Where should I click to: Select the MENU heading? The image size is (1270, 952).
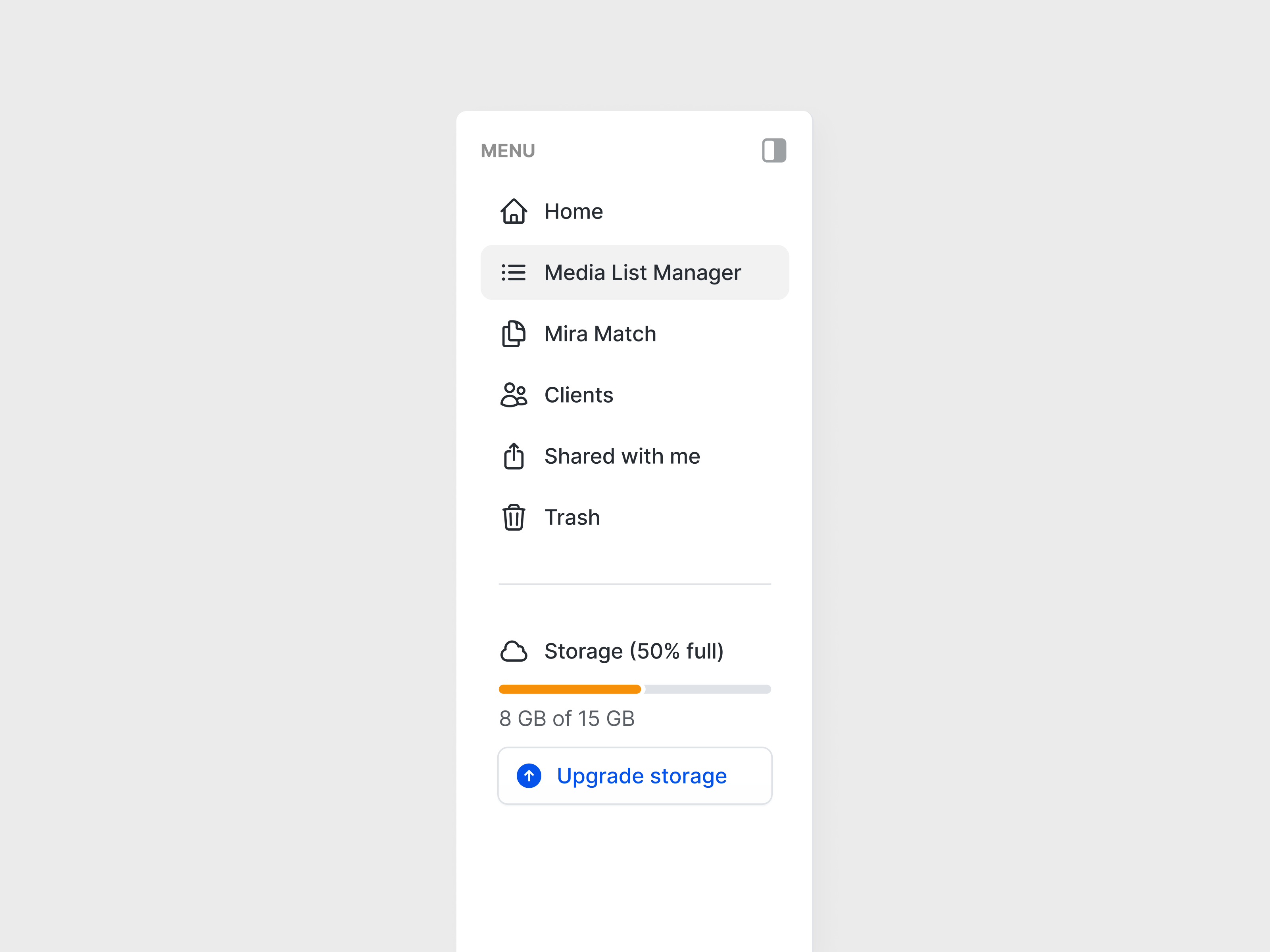pyautogui.click(x=508, y=150)
